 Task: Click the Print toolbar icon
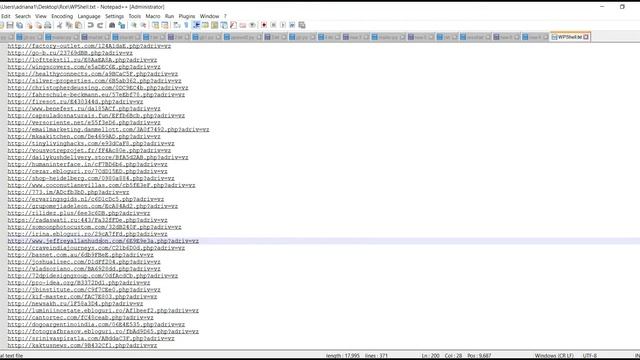coord(47,25)
